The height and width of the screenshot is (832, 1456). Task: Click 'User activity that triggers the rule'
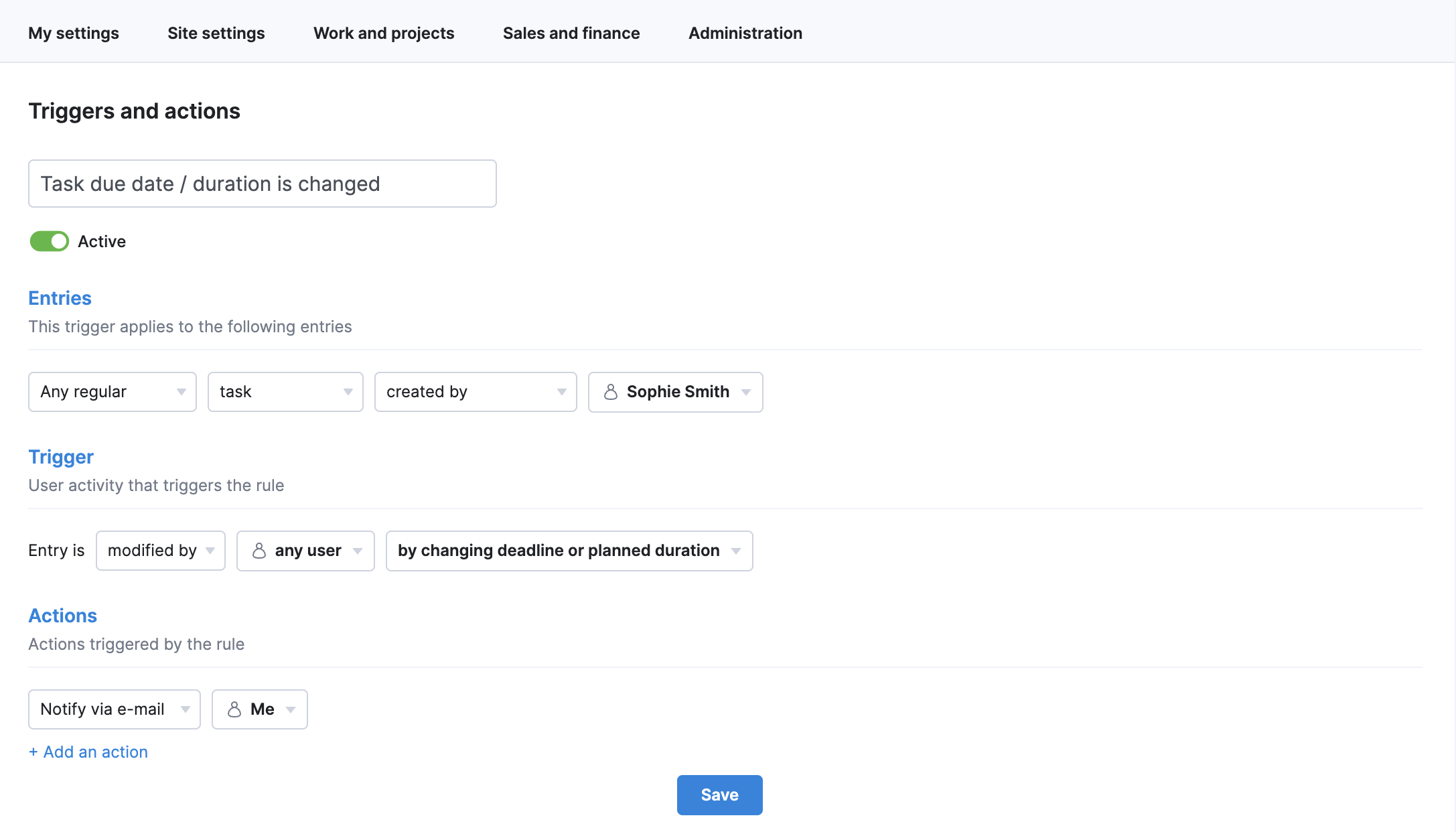click(x=156, y=485)
